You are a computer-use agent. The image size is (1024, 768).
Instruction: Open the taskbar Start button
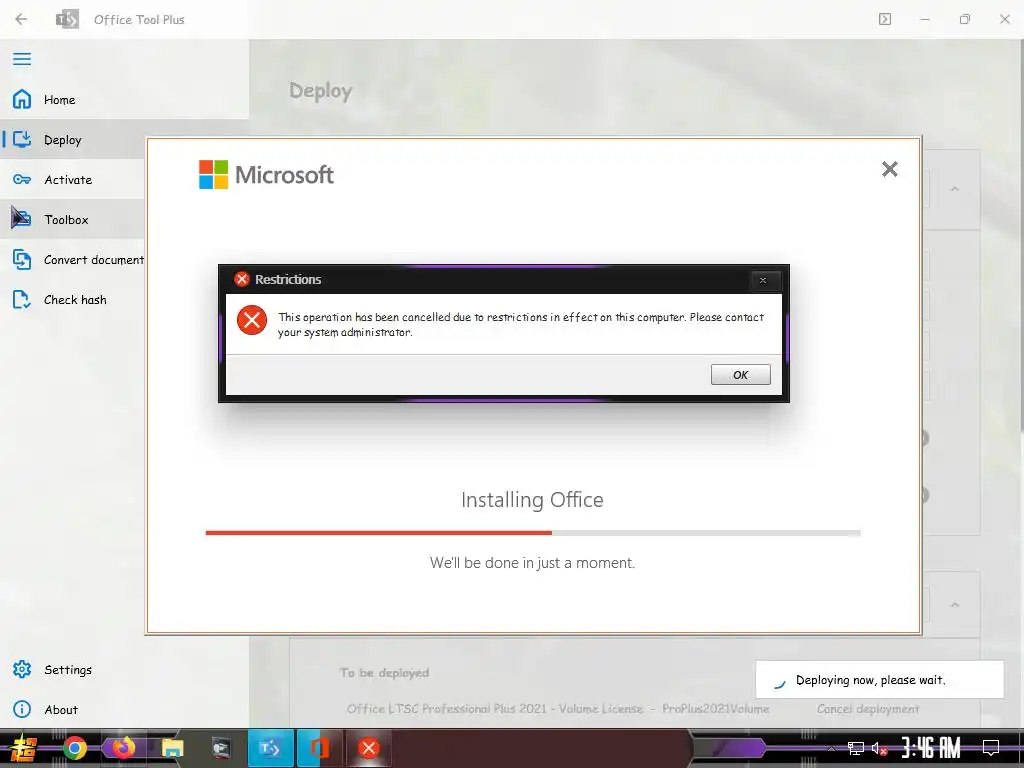click(22, 748)
